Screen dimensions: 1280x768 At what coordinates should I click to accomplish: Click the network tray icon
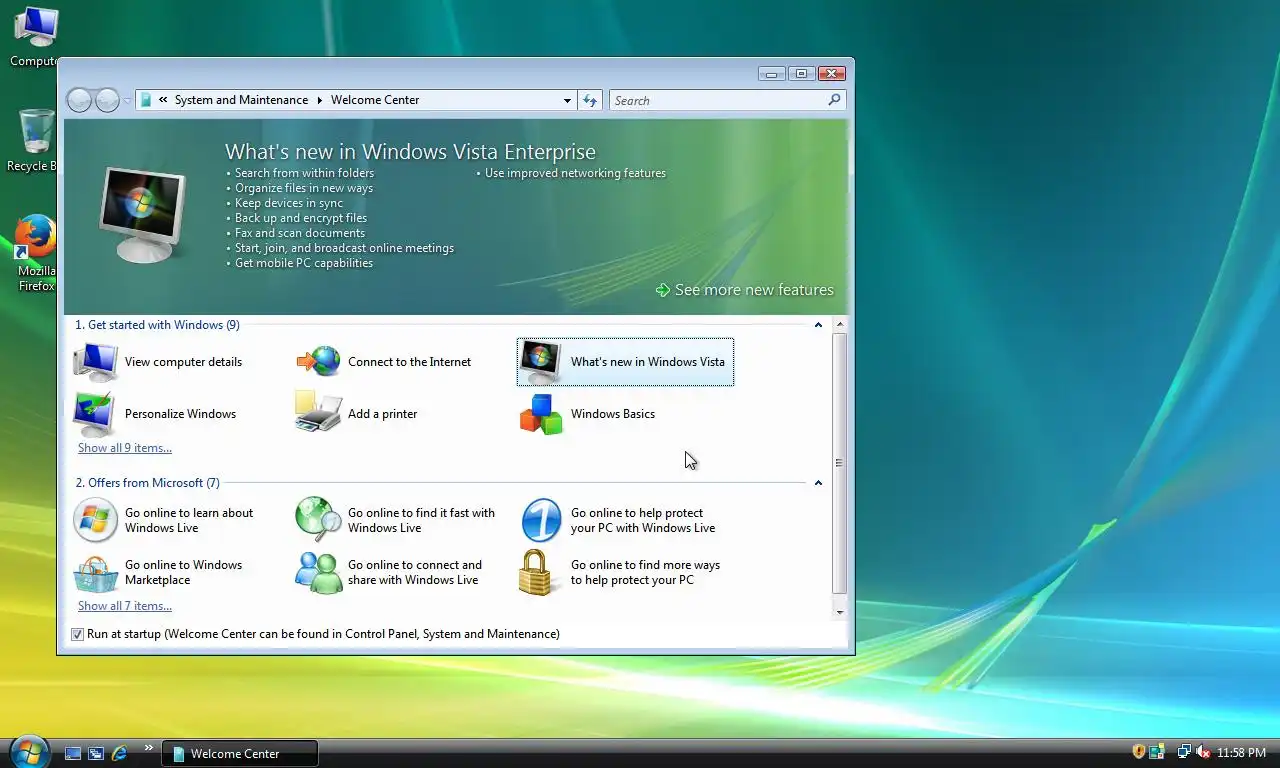click(1184, 752)
